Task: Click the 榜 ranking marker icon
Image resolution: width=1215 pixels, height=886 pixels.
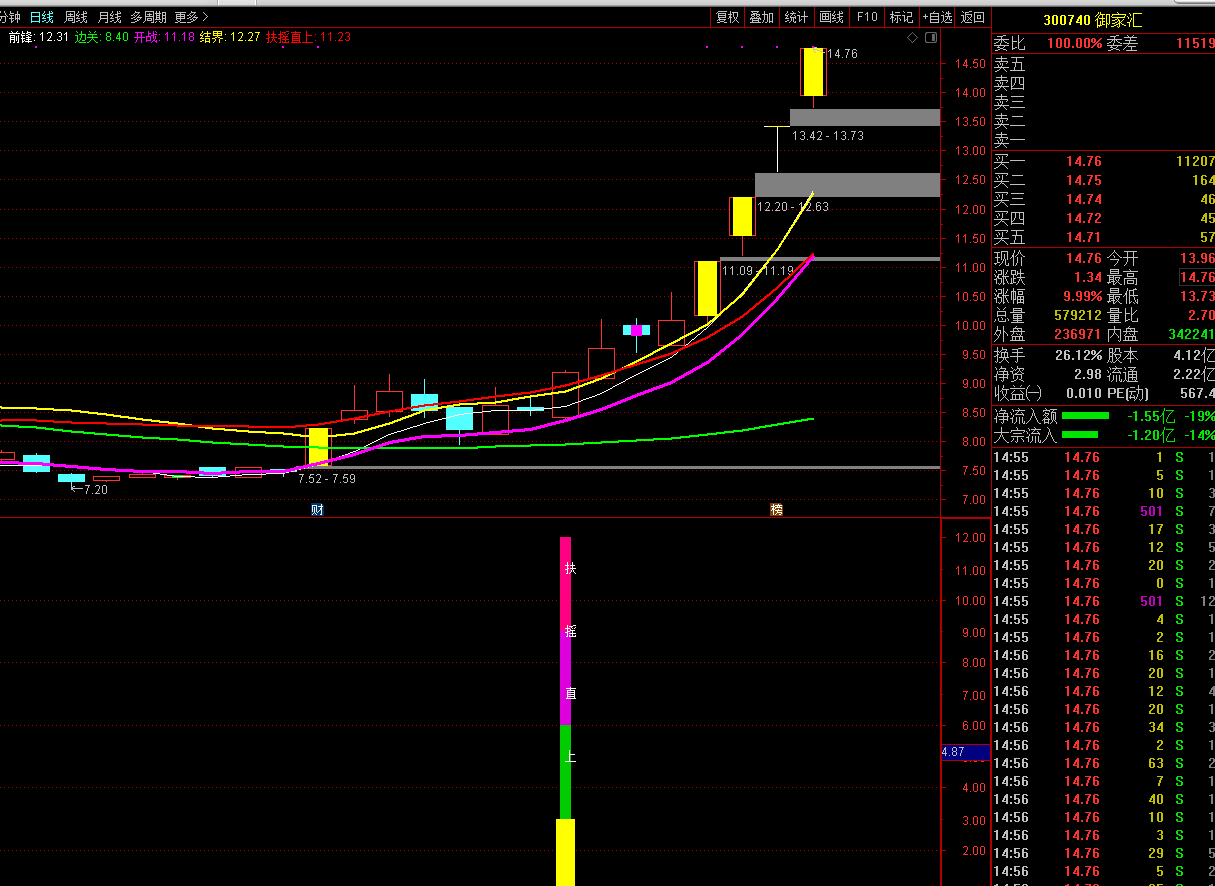Action: [x=776, y=510]
